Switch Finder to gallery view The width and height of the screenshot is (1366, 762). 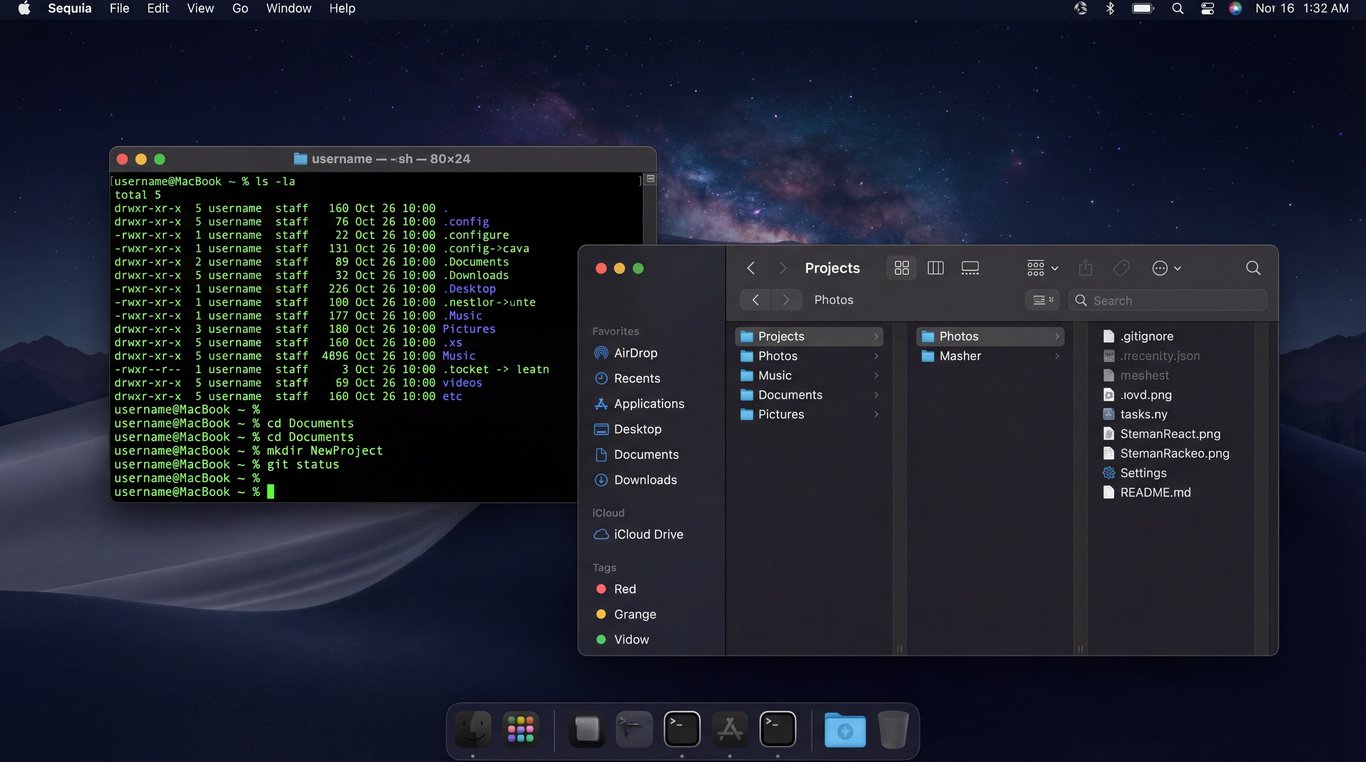click(970, 267)
